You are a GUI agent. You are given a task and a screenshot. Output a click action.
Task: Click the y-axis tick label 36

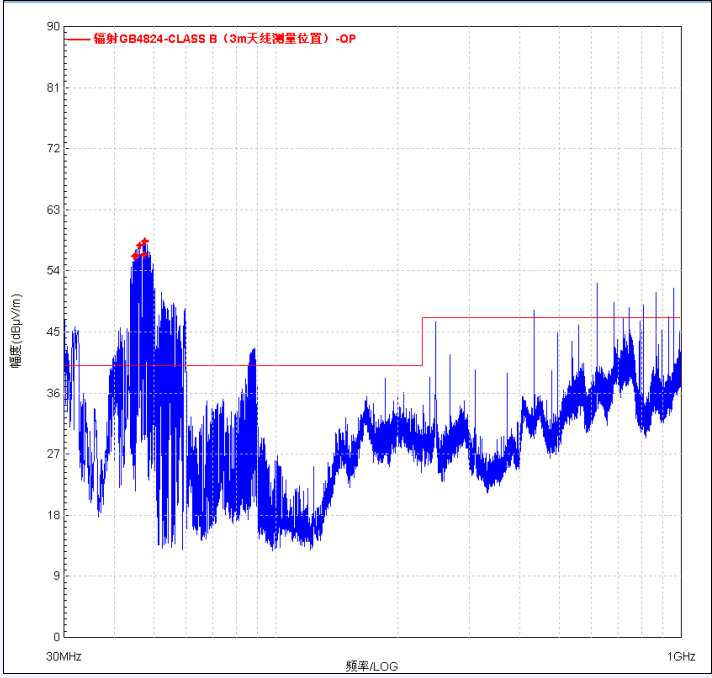[53, 393]
